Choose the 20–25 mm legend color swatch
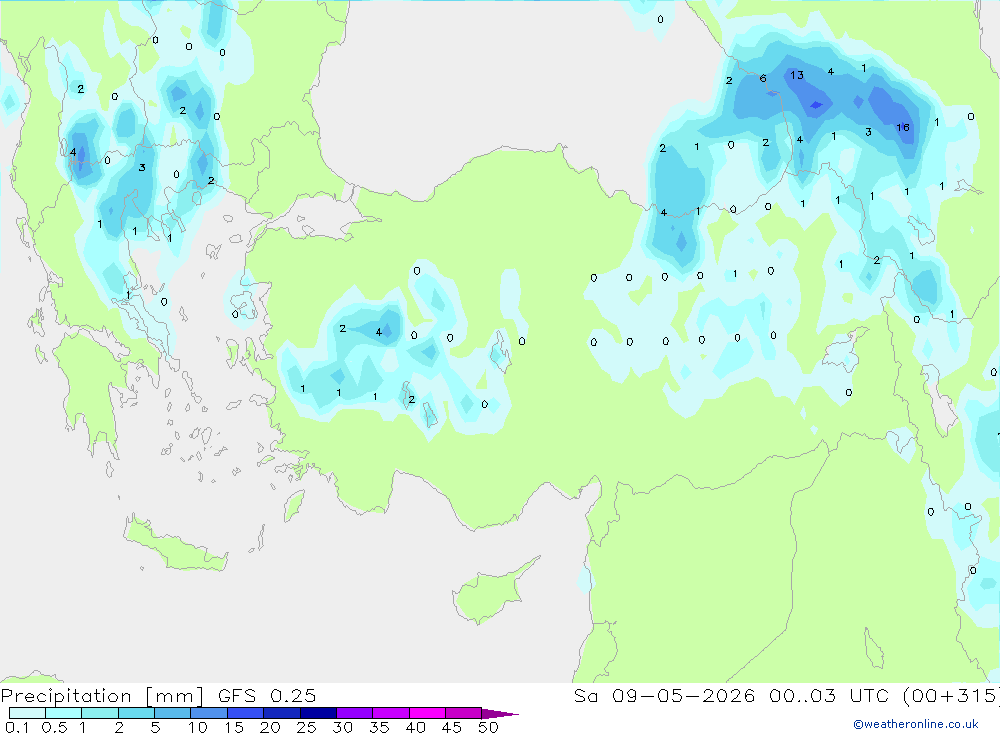The image size is (1000, 733). [281, 713]
